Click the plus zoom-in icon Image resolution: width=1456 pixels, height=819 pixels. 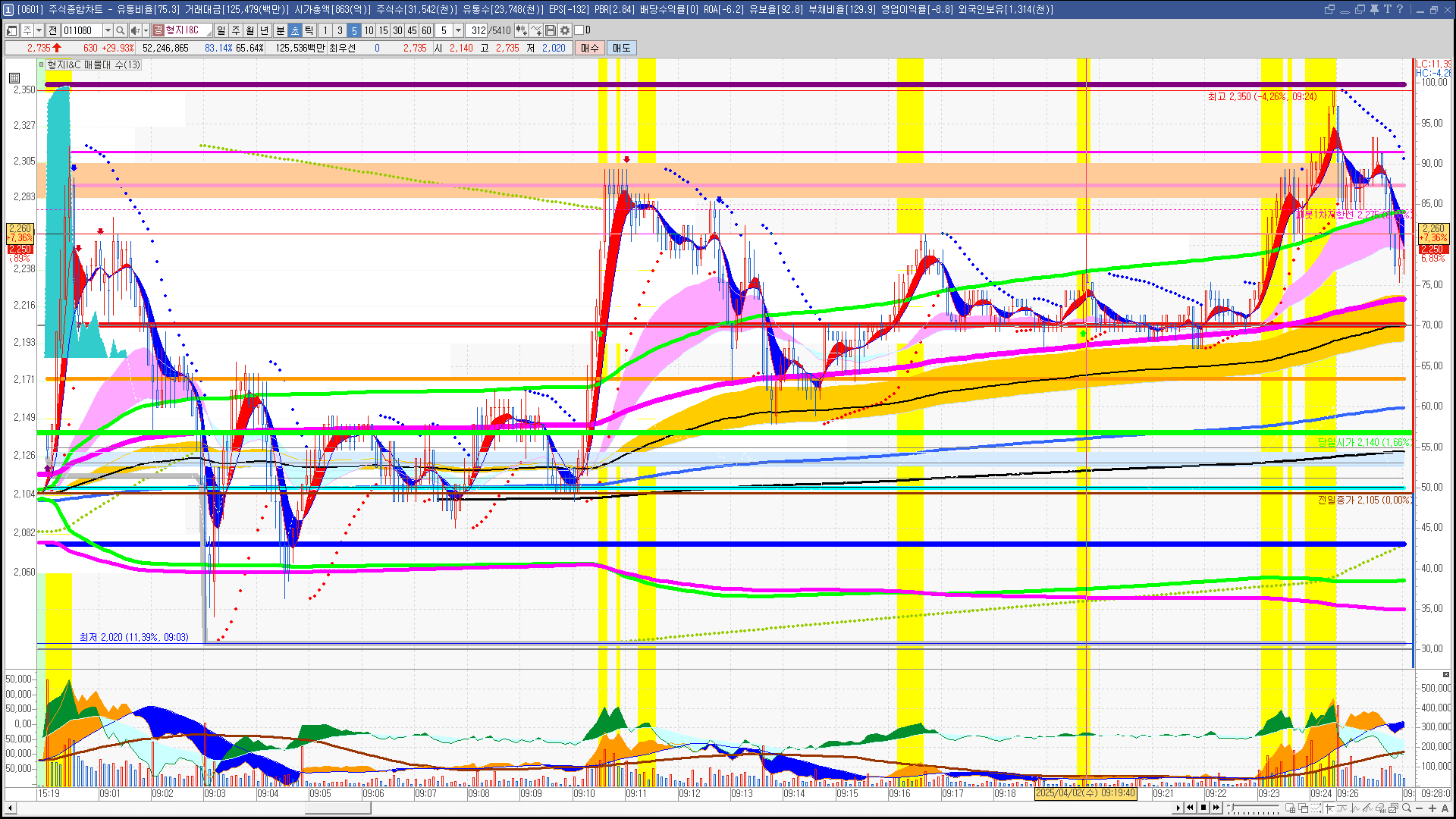point(1432,808)
